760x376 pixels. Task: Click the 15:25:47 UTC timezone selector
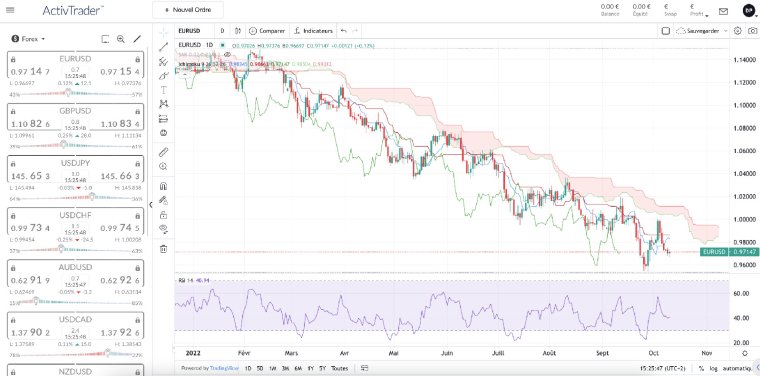click(x=664, y=368)
